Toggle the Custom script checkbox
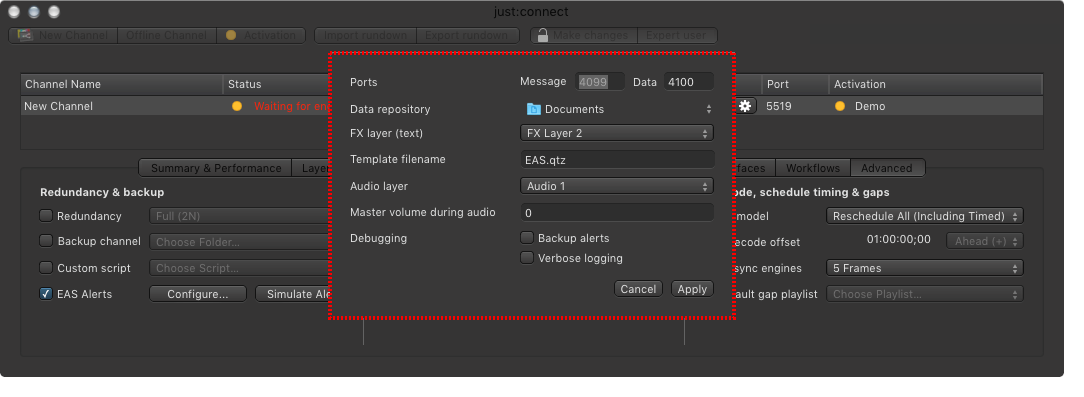Viewport: 1084px width, 397px height. pos(46,268)
